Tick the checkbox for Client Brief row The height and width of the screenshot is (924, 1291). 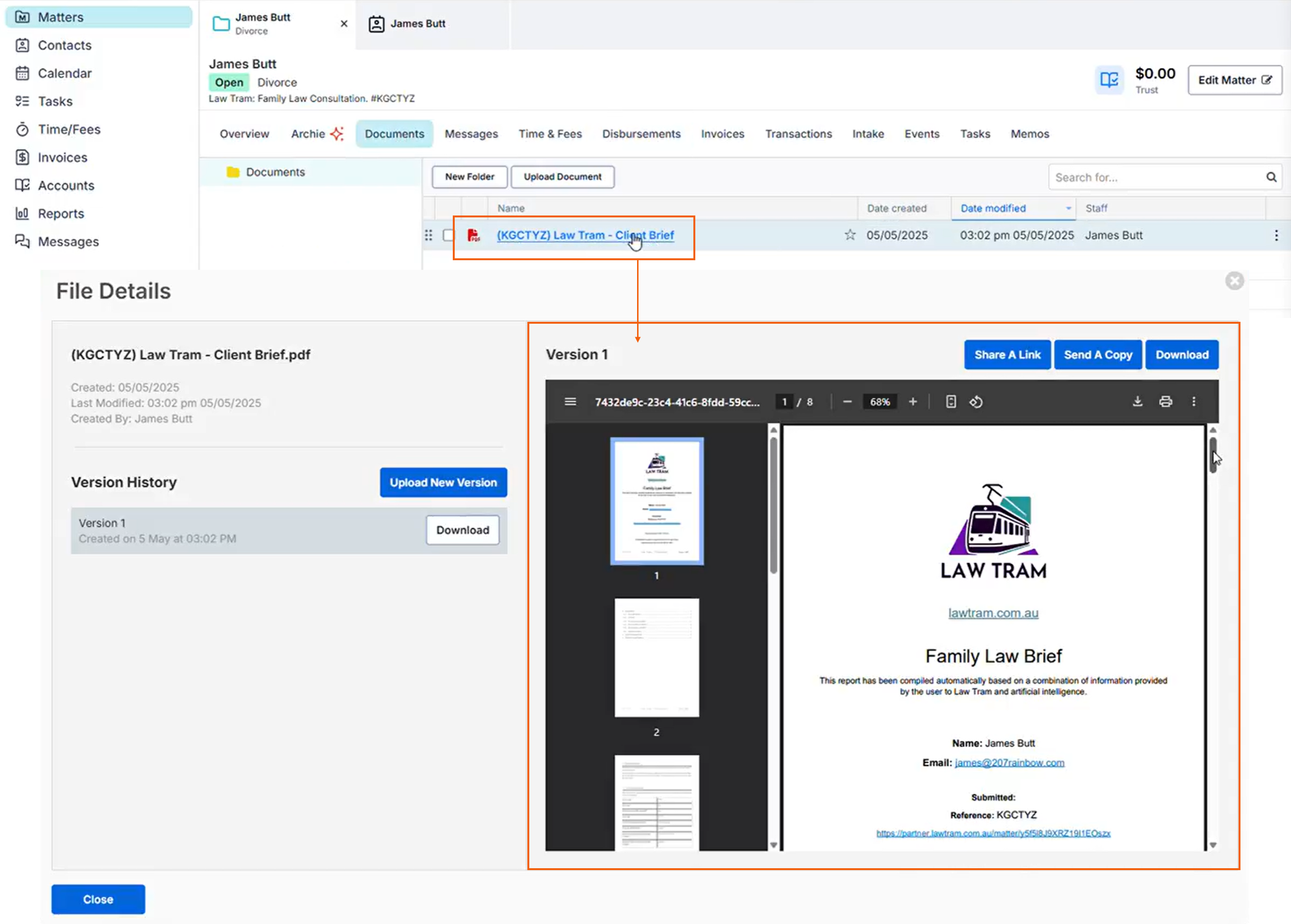(x=448, y=235)
